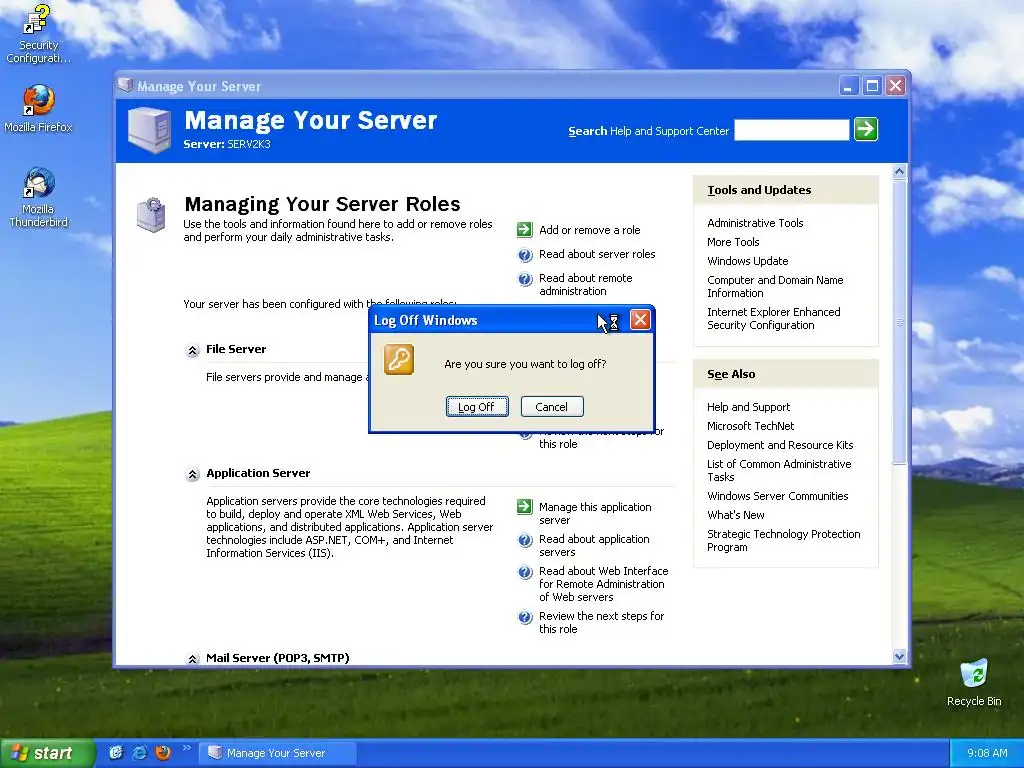Open Strategic Technology Protection Program link

click(784, 540)
